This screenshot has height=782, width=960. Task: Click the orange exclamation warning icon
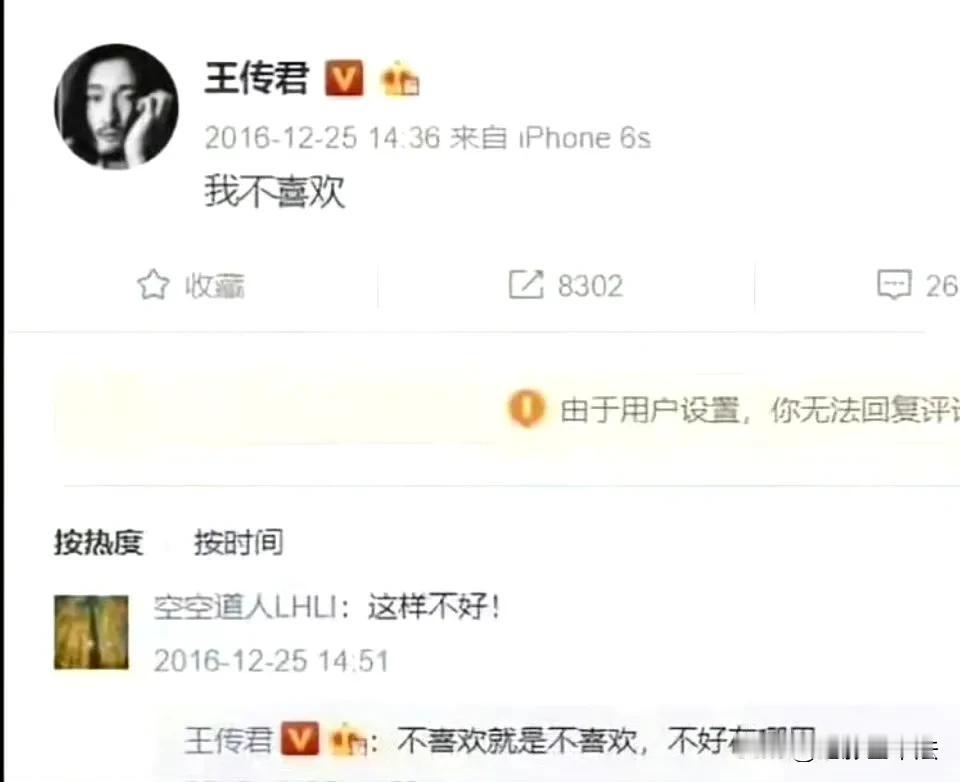pos(525,408)
